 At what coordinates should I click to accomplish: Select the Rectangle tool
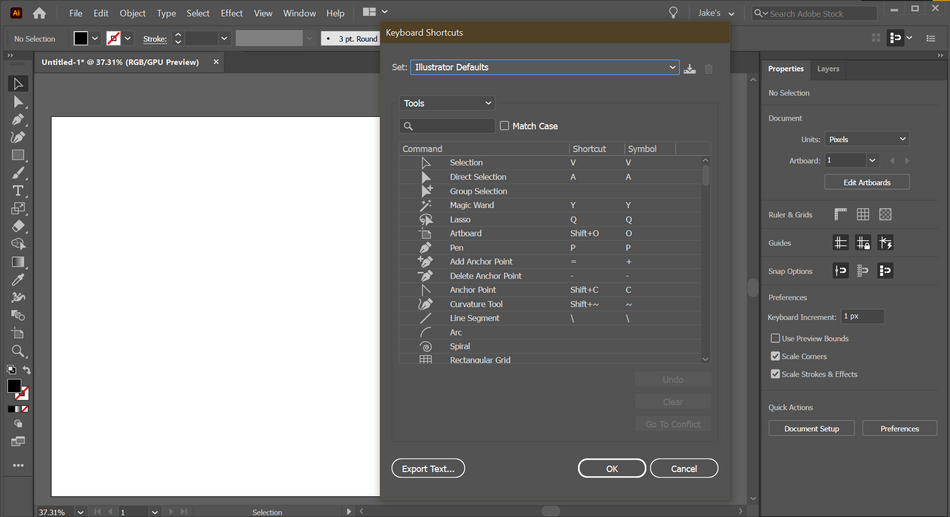tap(18, 155)
